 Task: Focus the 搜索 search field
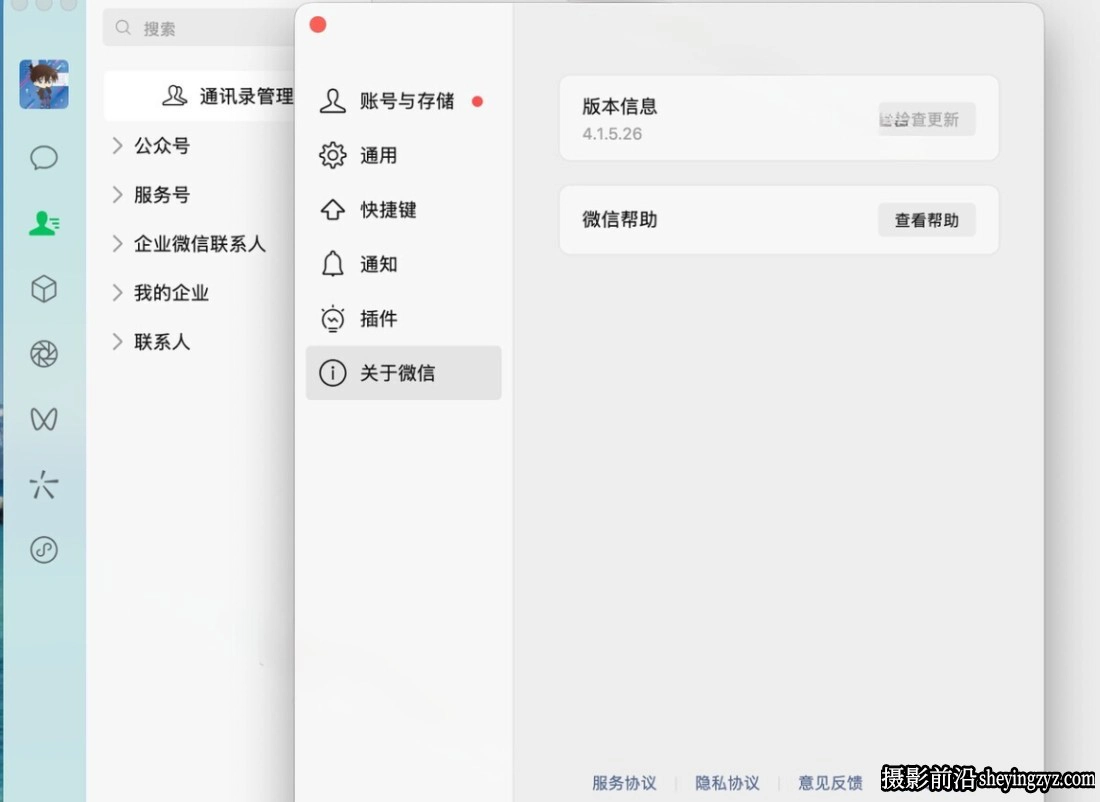[x=199, y=27]
